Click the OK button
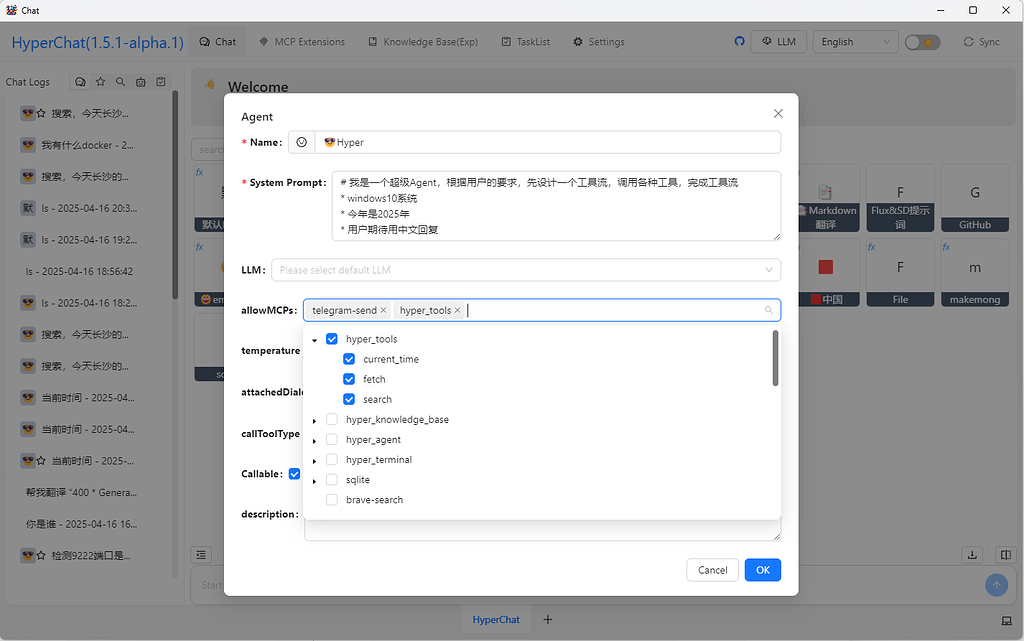 pyautogui.click(x=763, y=570)
